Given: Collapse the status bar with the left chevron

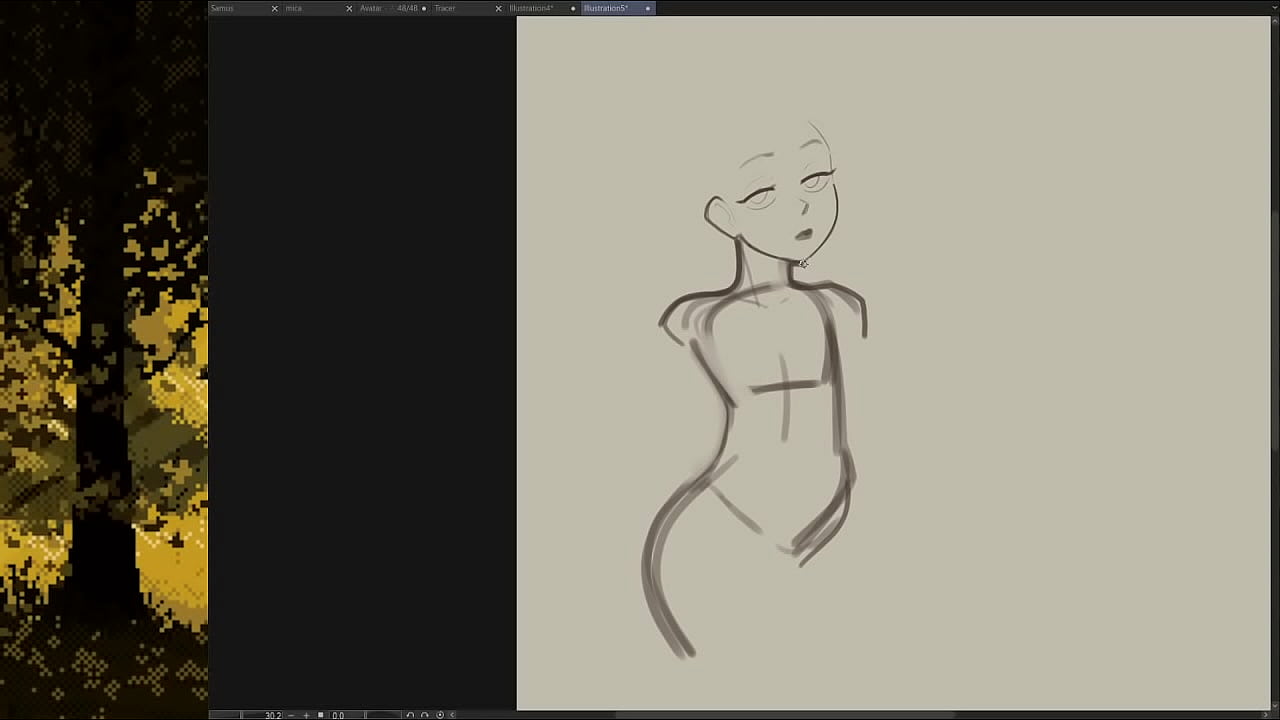Looking at the screenshot, I should tap(452, 715).
